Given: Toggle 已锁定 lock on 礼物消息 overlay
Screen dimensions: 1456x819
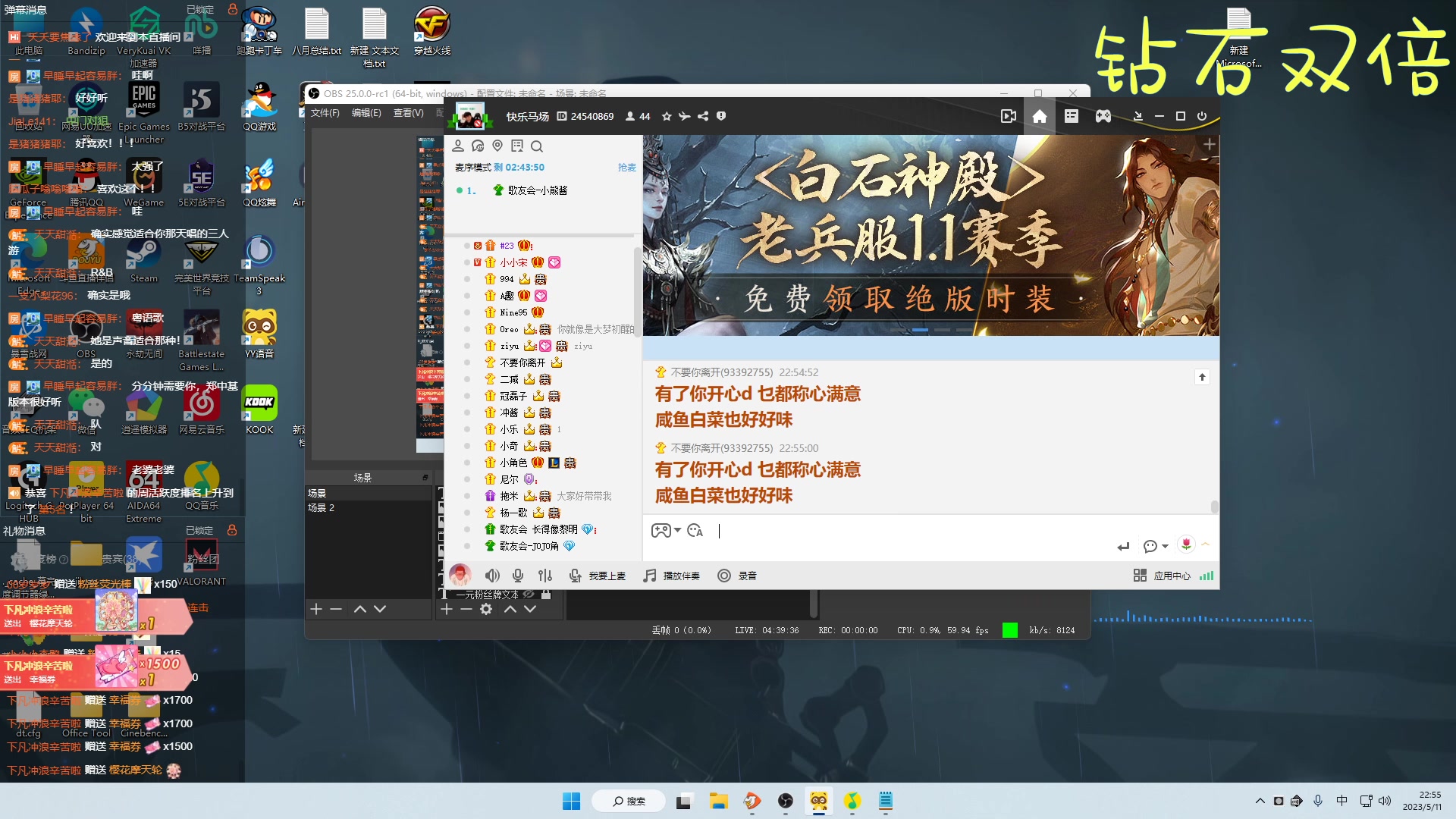Looking at the screenshot, I should click(233, 530).
